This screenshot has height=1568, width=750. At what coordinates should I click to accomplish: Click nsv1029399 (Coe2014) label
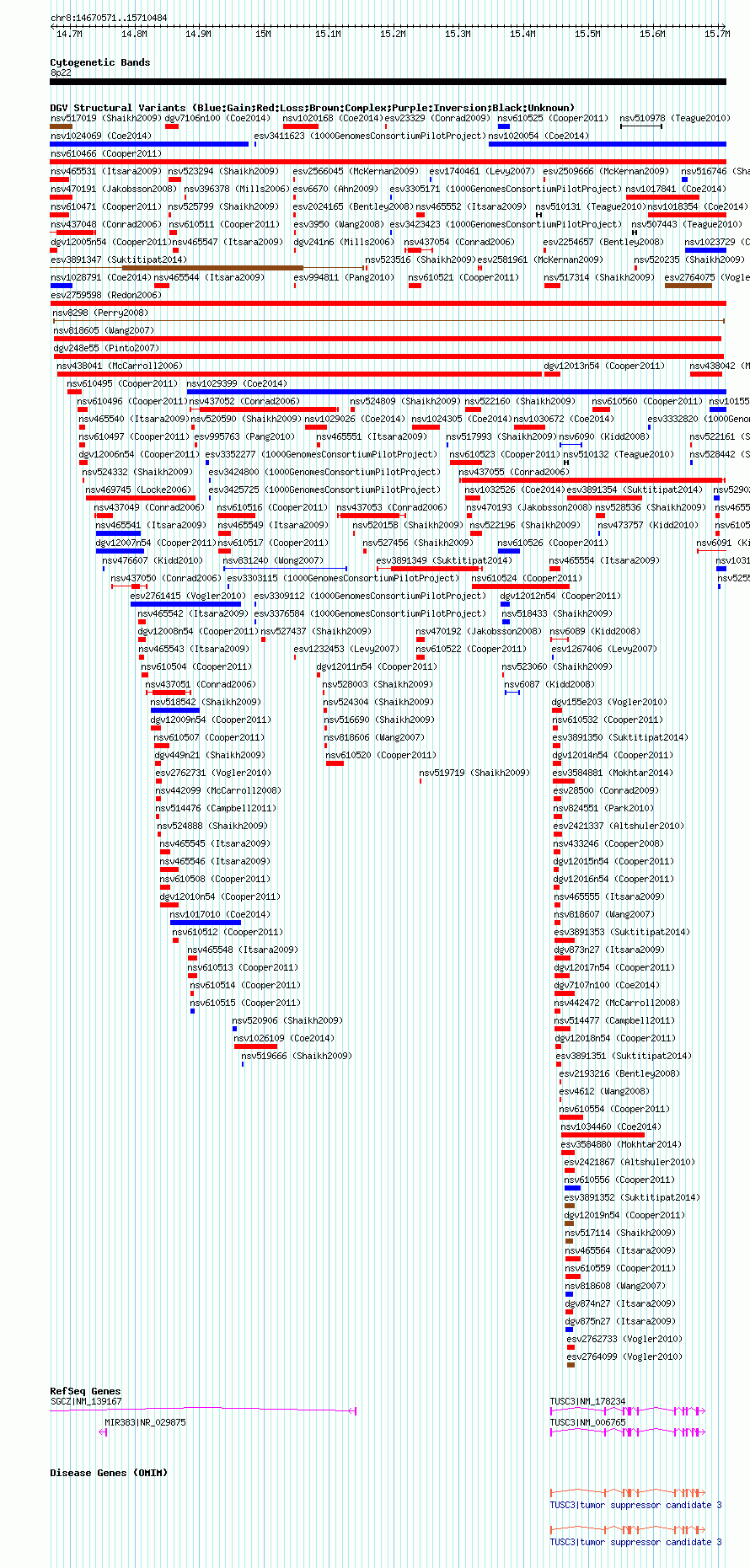(237, 383)
